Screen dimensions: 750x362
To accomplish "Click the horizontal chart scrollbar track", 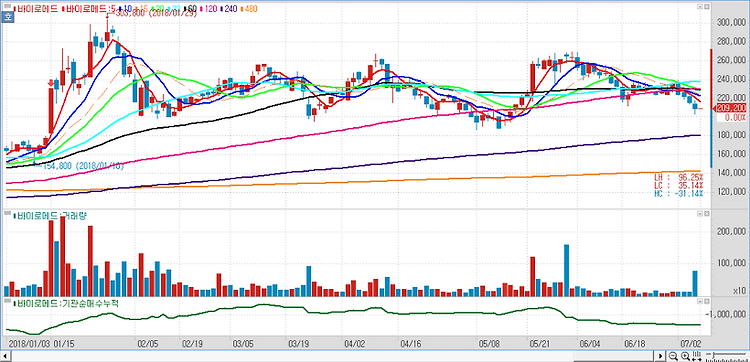I will coord(332,356).
